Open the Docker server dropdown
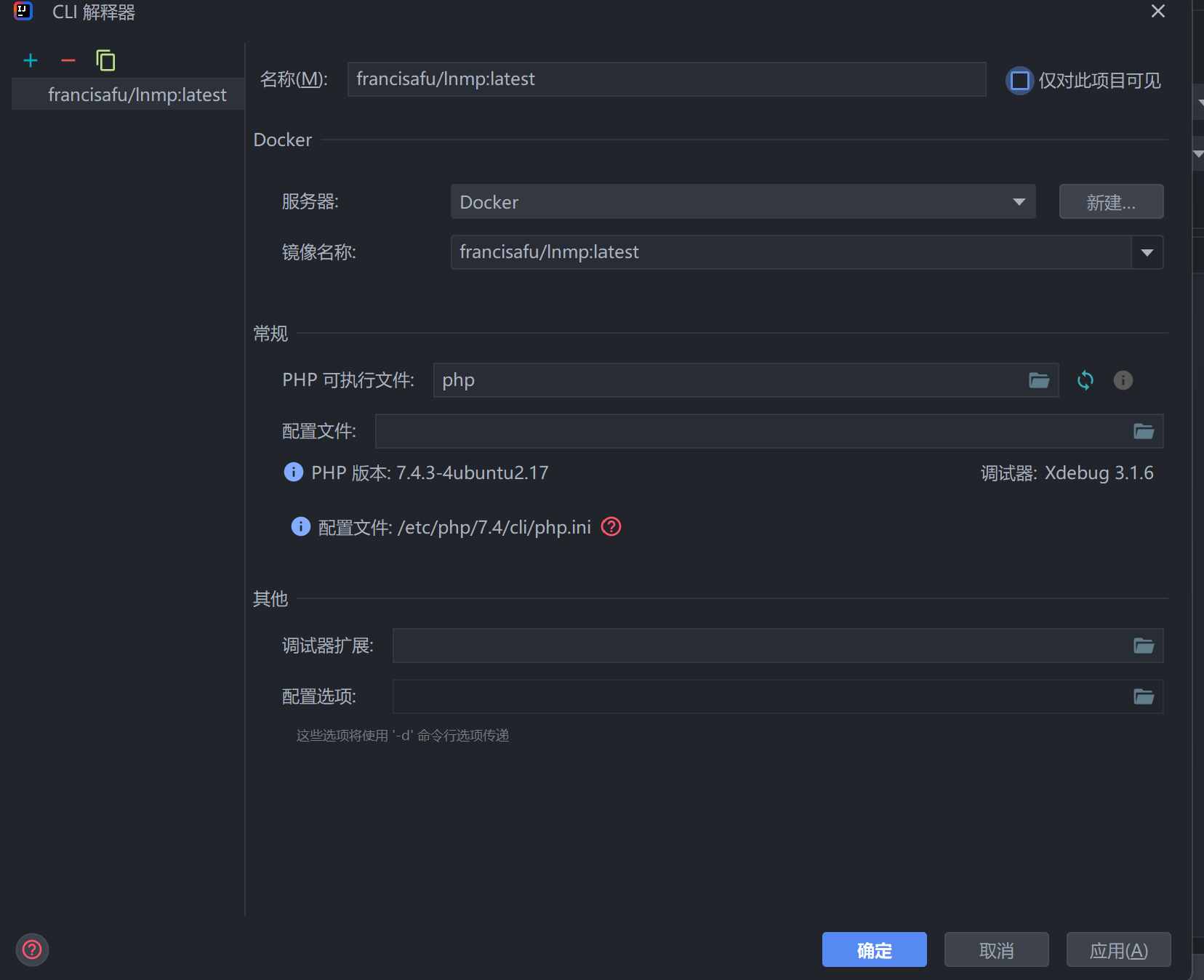1204x980 pixels. 1017,201
